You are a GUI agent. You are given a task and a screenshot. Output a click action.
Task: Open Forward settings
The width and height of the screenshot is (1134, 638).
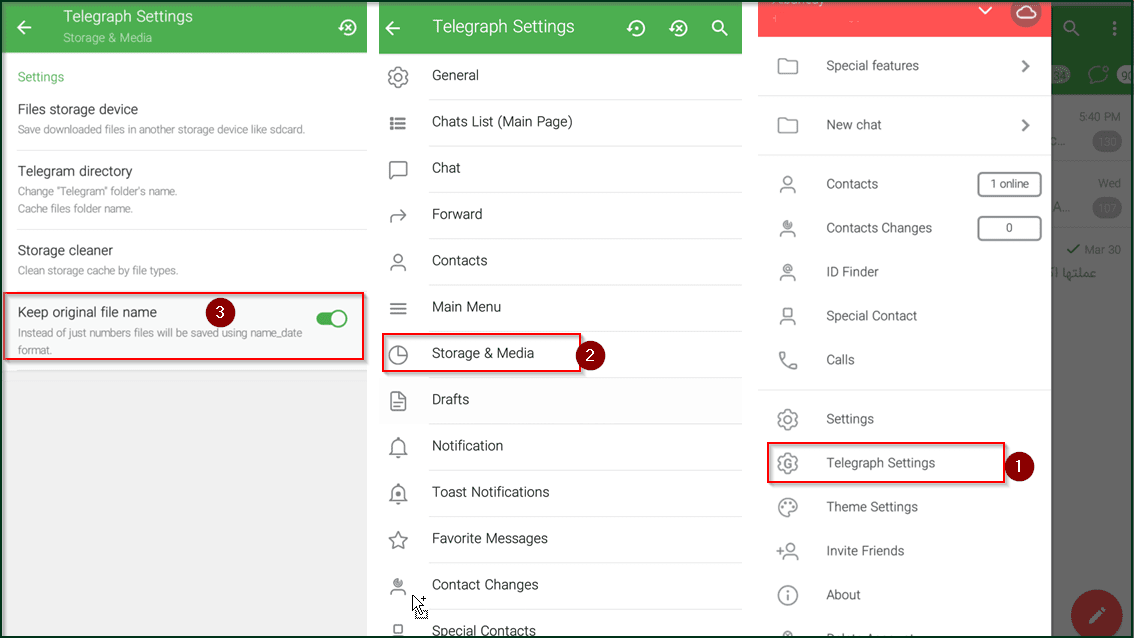(x=560, y=214)
